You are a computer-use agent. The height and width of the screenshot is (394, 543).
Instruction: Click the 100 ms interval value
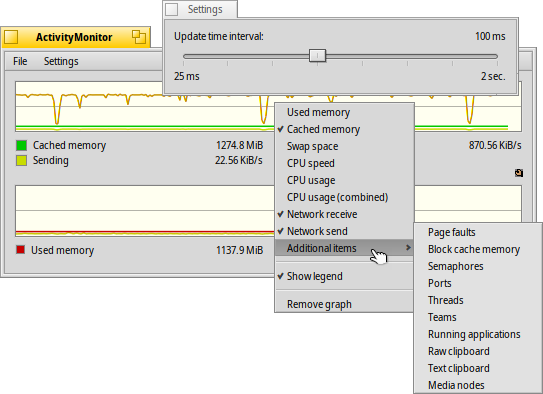click(490, 36)
